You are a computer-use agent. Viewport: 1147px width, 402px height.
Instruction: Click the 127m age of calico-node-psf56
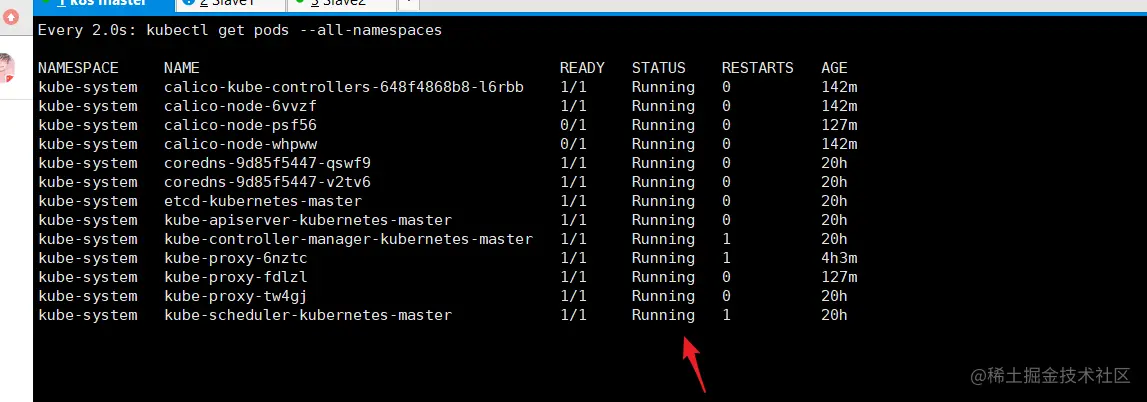(839, 125)
